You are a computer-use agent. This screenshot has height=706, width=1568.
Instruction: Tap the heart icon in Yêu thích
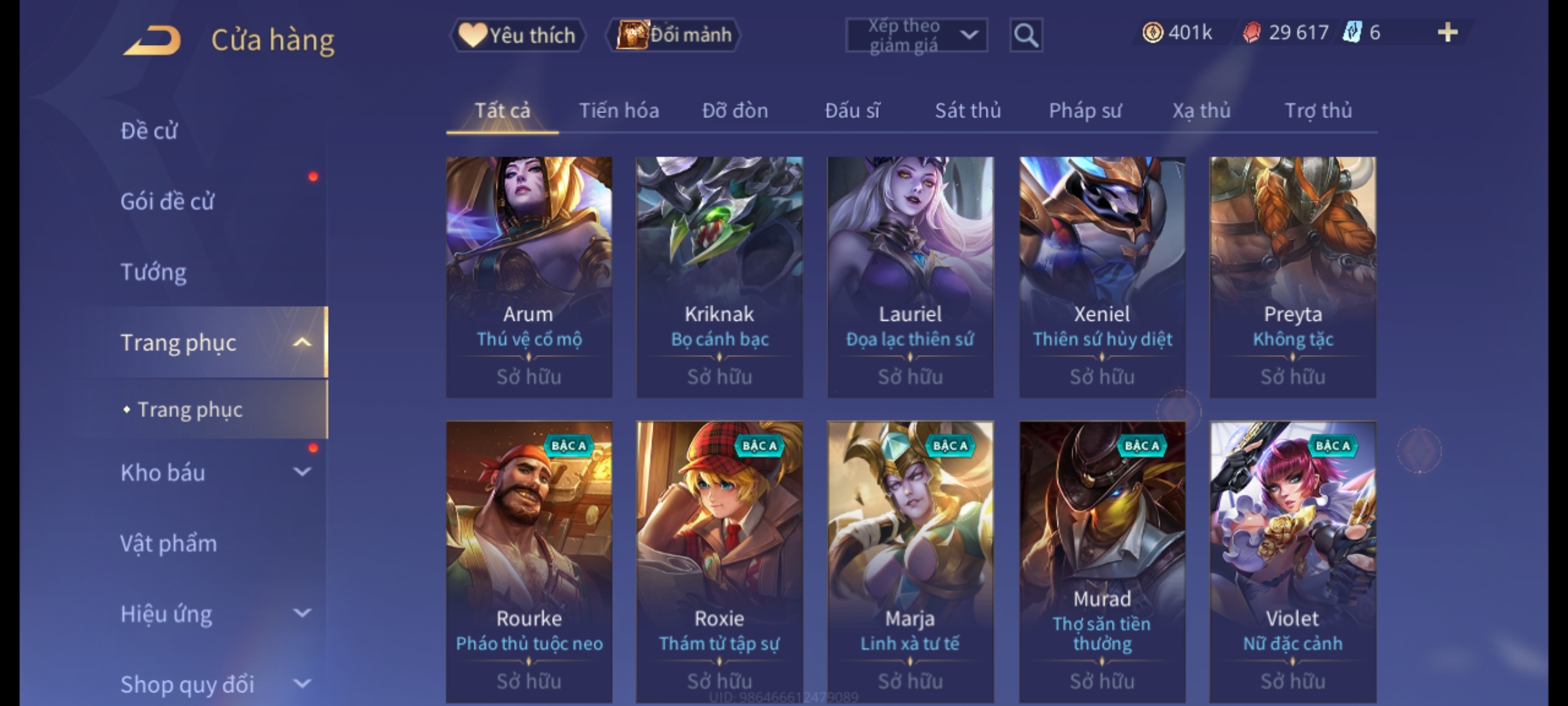[x=472, y=35]
